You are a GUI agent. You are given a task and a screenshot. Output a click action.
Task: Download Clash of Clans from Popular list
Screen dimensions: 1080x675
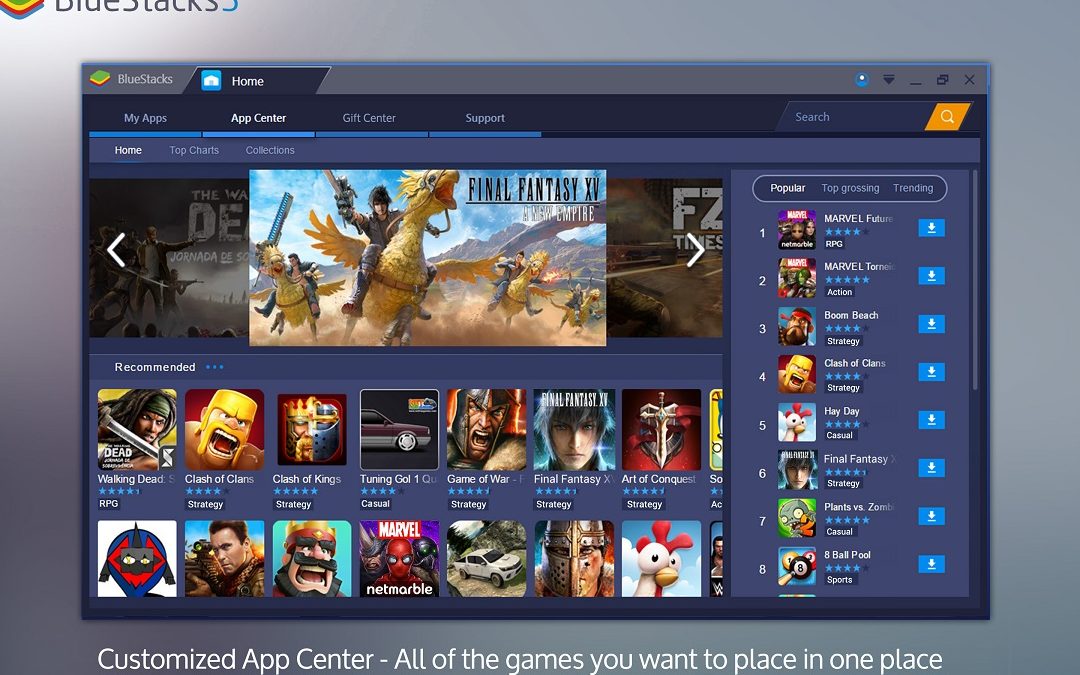(x=931, y=372)
